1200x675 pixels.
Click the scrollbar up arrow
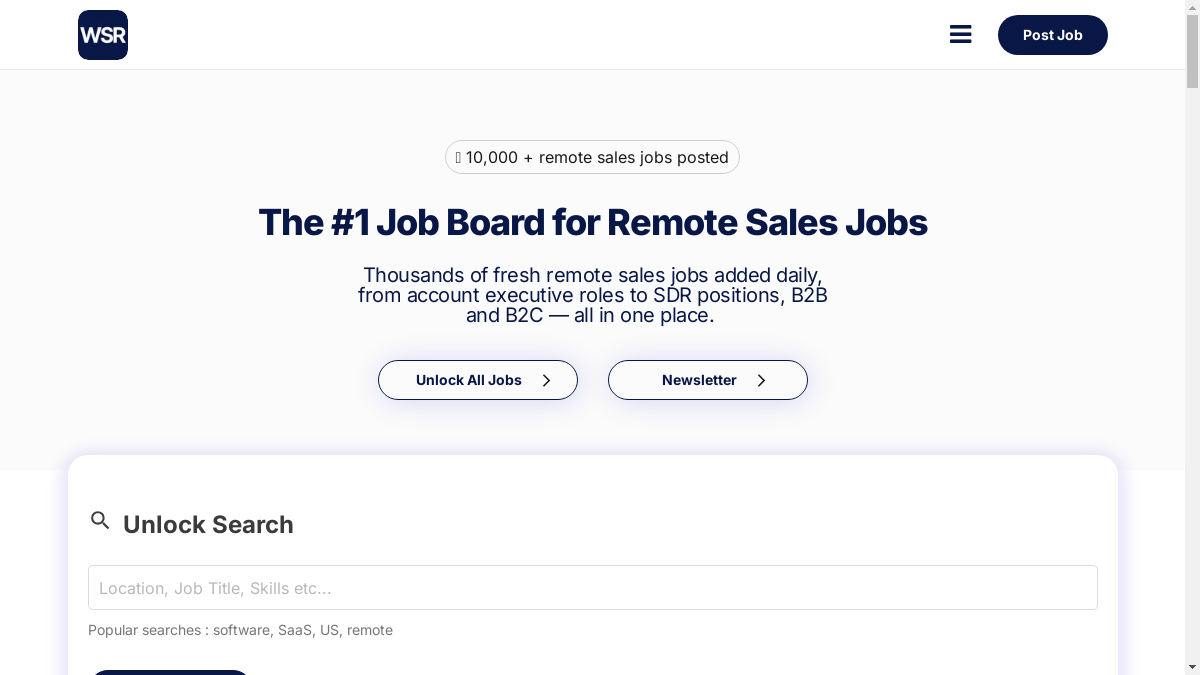pyautogui.click(x=1192, y=7)
